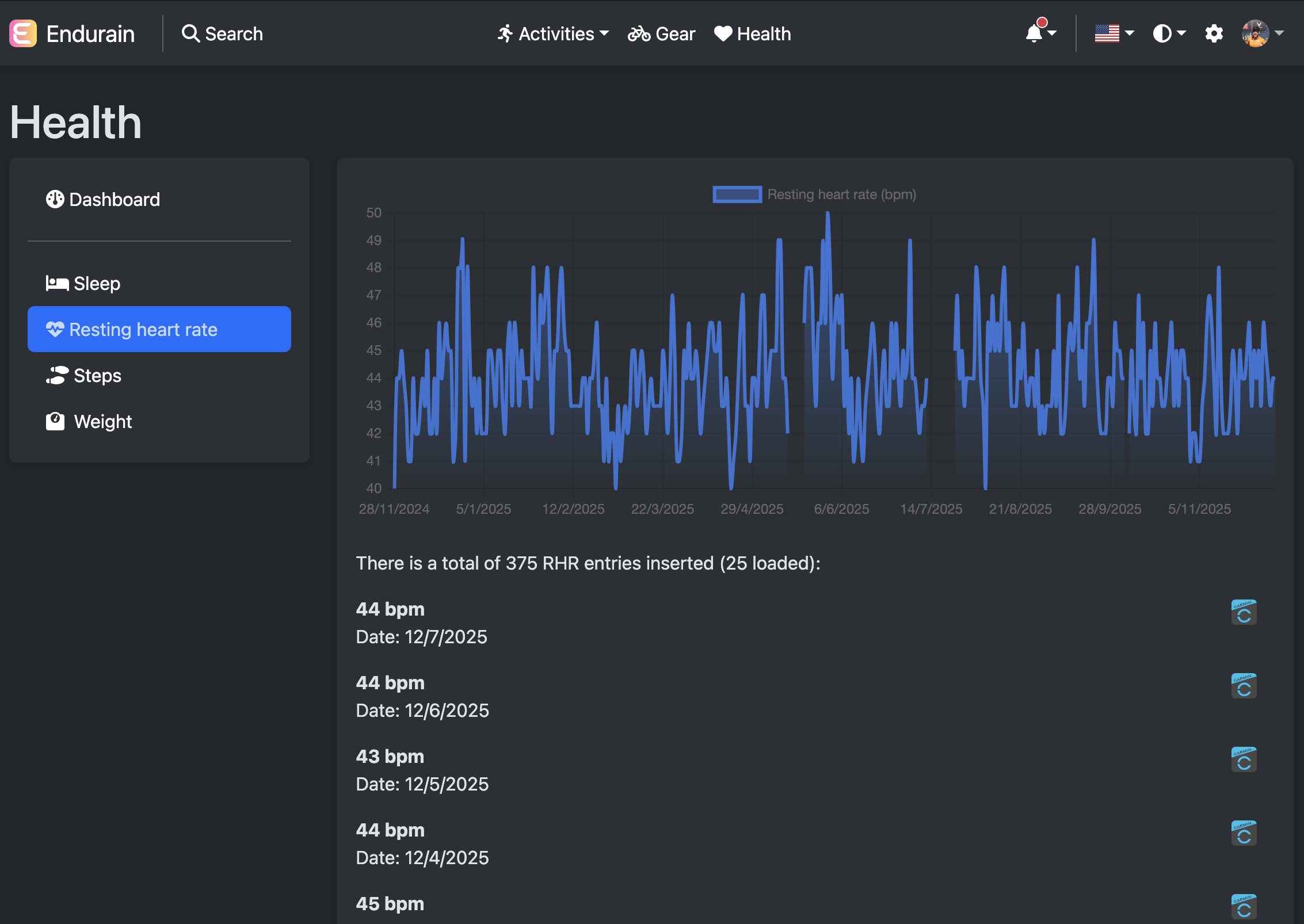Toggle Resting heart rate legend dataset

(737, 194)
